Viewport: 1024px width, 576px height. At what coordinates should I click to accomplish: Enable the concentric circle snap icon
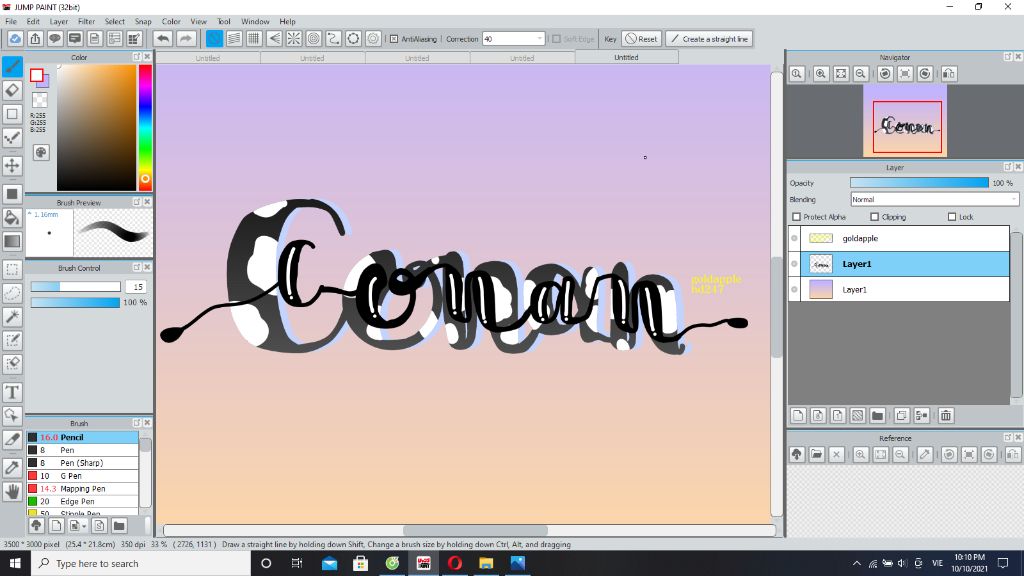click(x=314, y=39)
